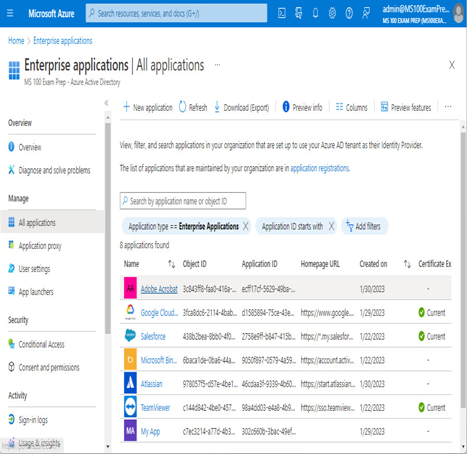The image size is (468, 456).
Task: Open the My App application
Action: tap(150, 432)
